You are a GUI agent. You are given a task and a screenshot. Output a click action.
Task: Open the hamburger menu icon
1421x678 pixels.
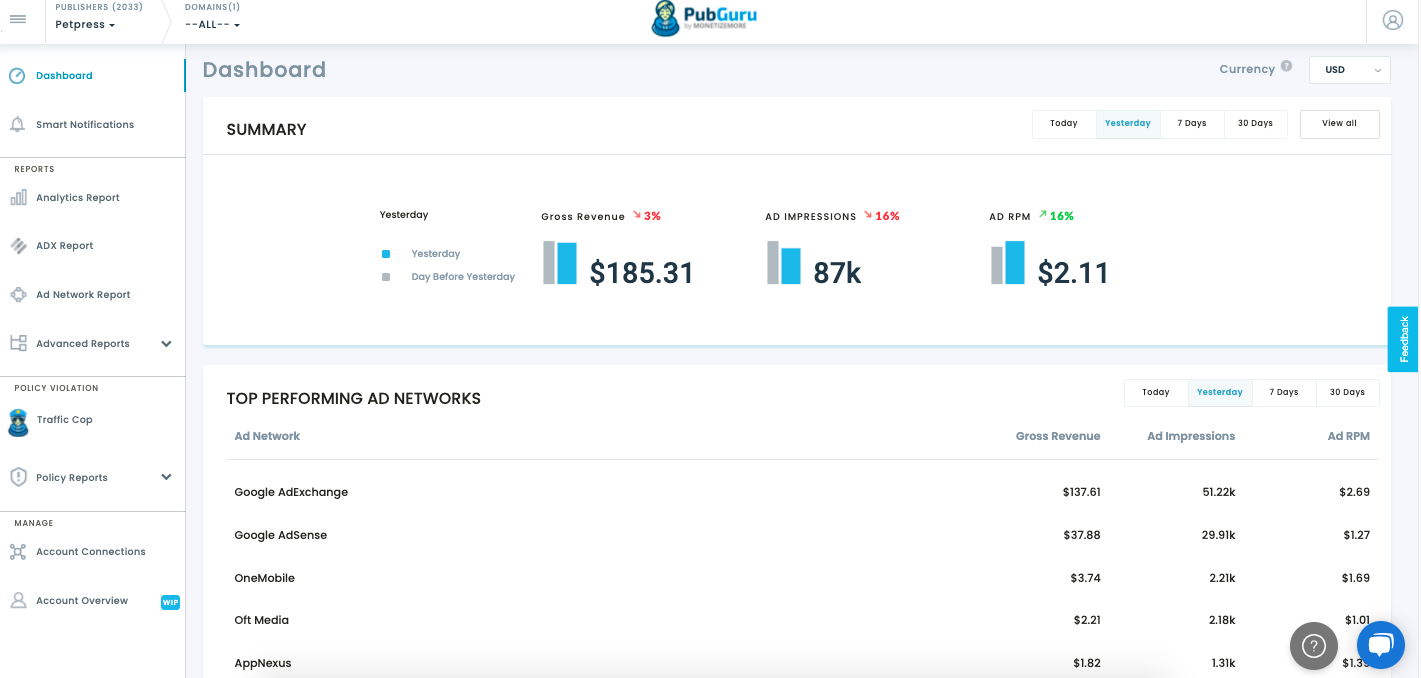[18, 19]
